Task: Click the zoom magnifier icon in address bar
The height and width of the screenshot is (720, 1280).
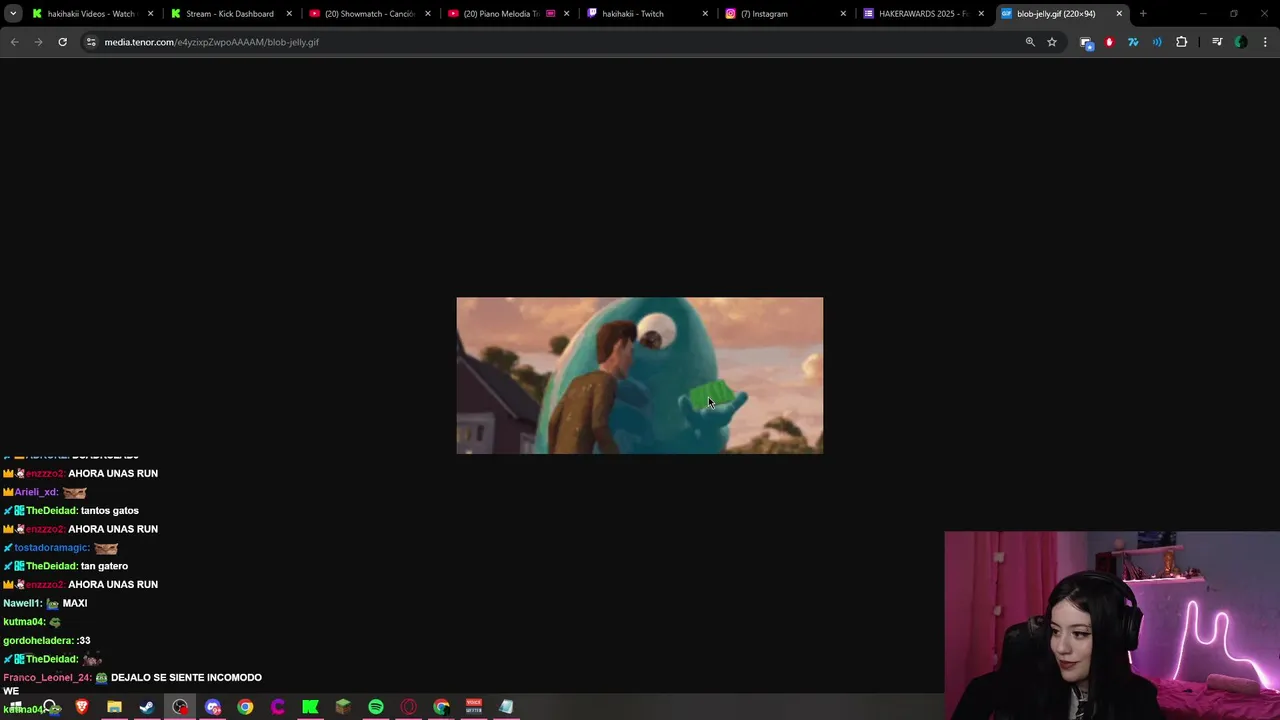Action: point(1030,42)
